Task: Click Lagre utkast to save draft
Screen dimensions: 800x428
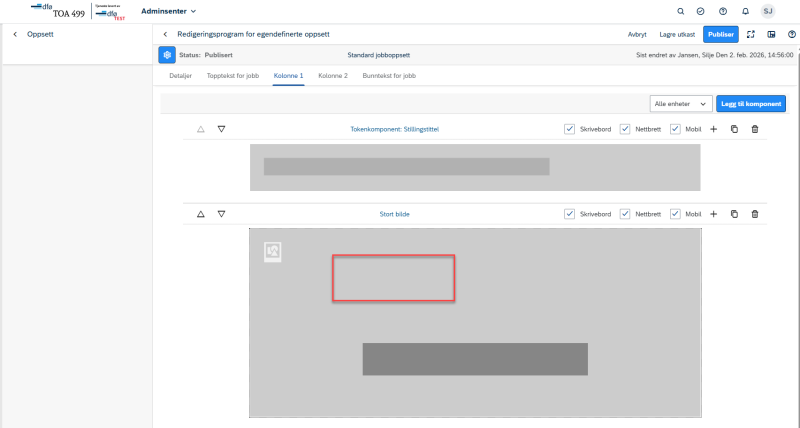Action: tap(677, 35)
